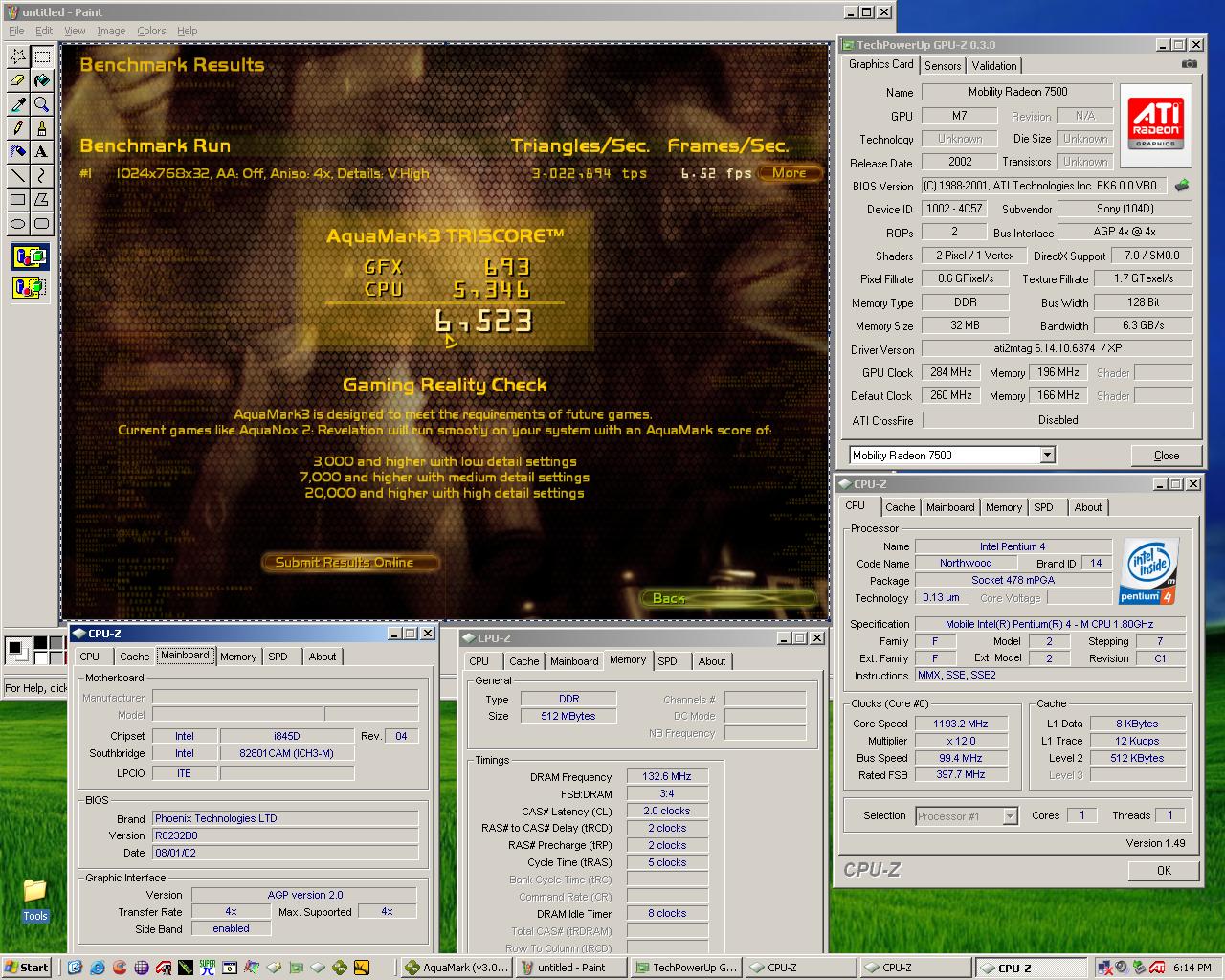Screen dimensions: 1225x980
Task: Pick the black swatch in Paint palette
Action: point(41,642)
